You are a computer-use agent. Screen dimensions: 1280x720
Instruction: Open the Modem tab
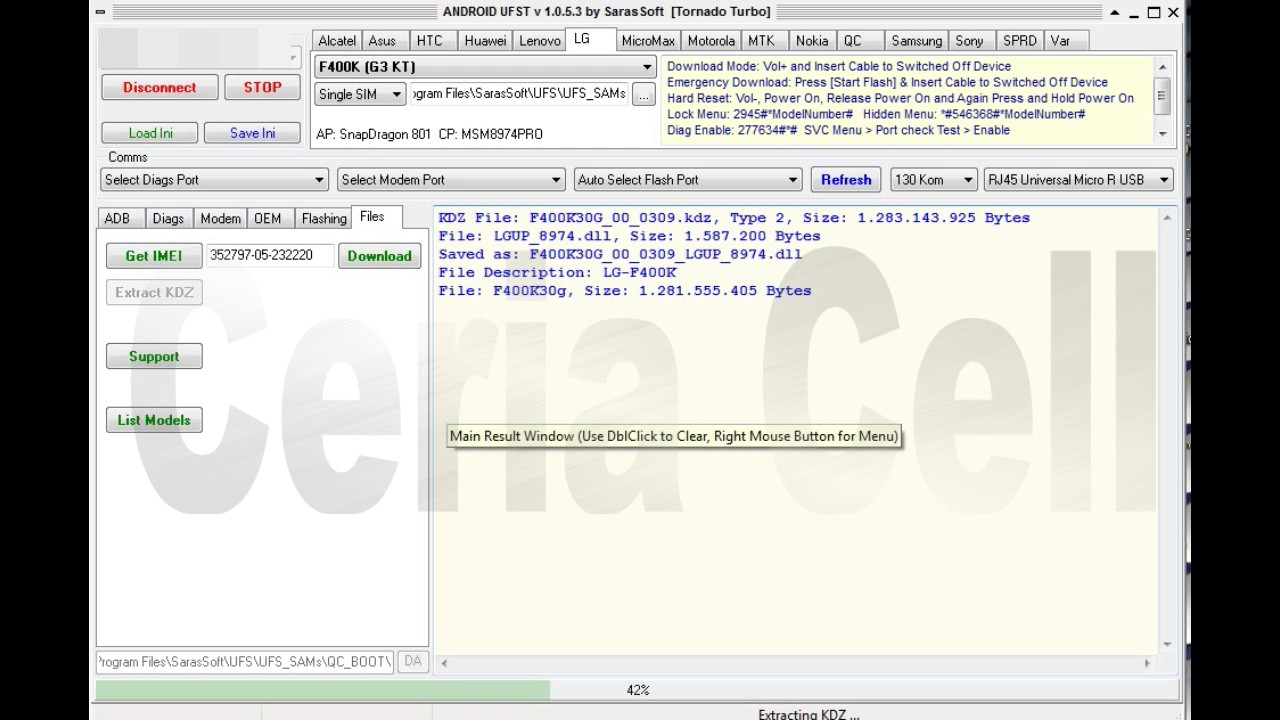tap(220, 219)
